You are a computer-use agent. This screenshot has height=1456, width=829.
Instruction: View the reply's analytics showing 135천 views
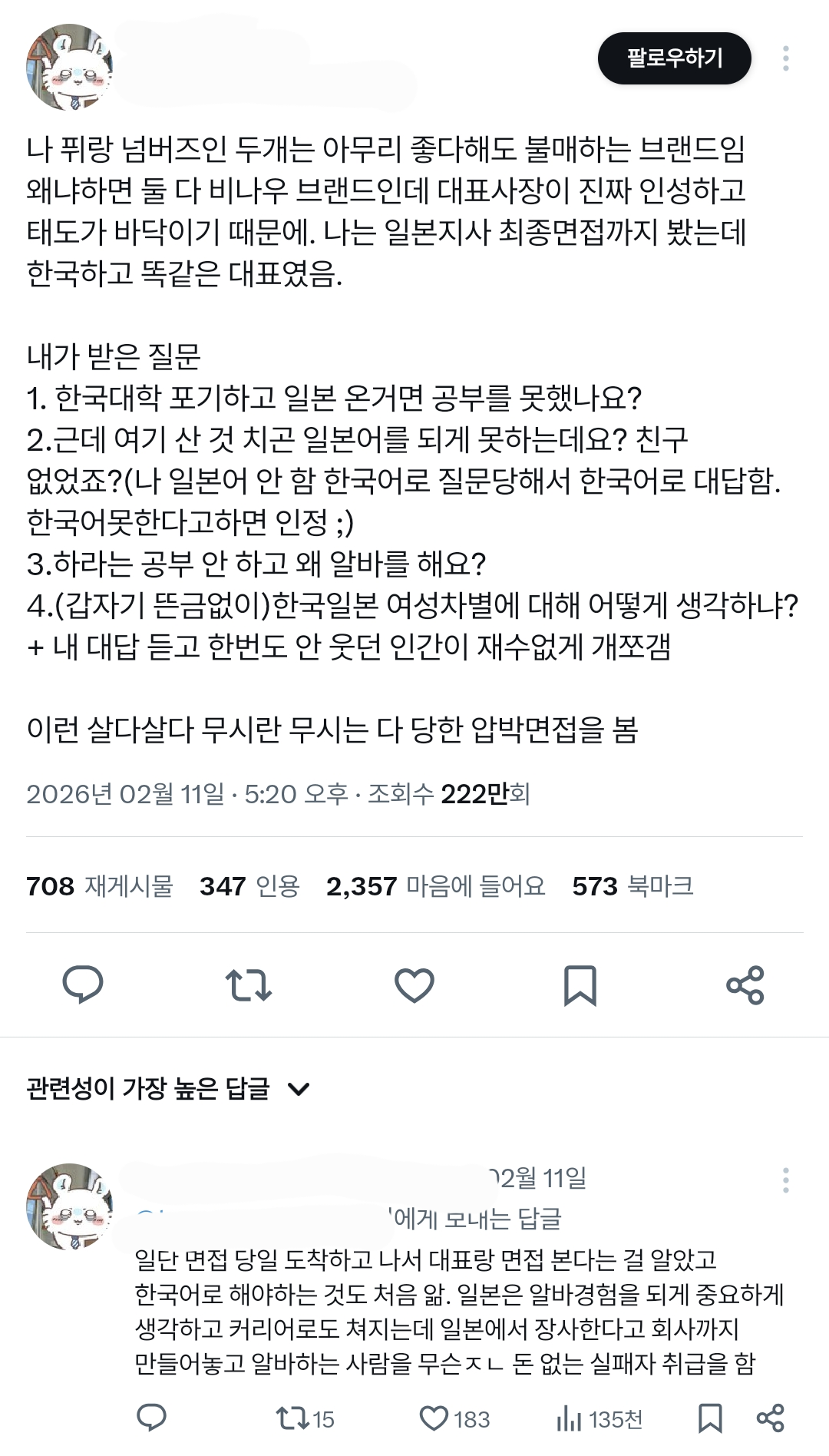click(599, 1419)
